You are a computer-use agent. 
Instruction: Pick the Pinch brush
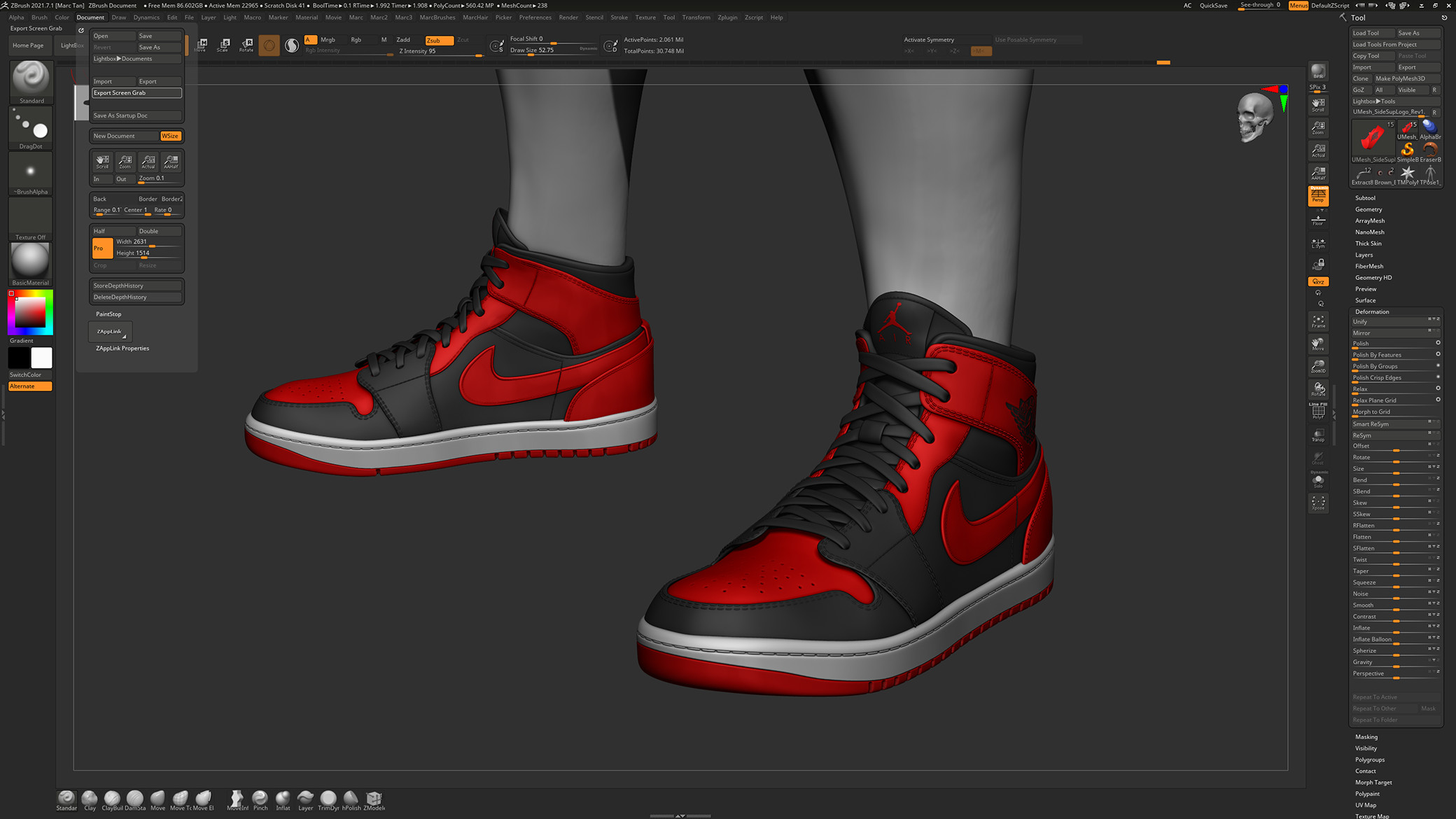point(260,800)
